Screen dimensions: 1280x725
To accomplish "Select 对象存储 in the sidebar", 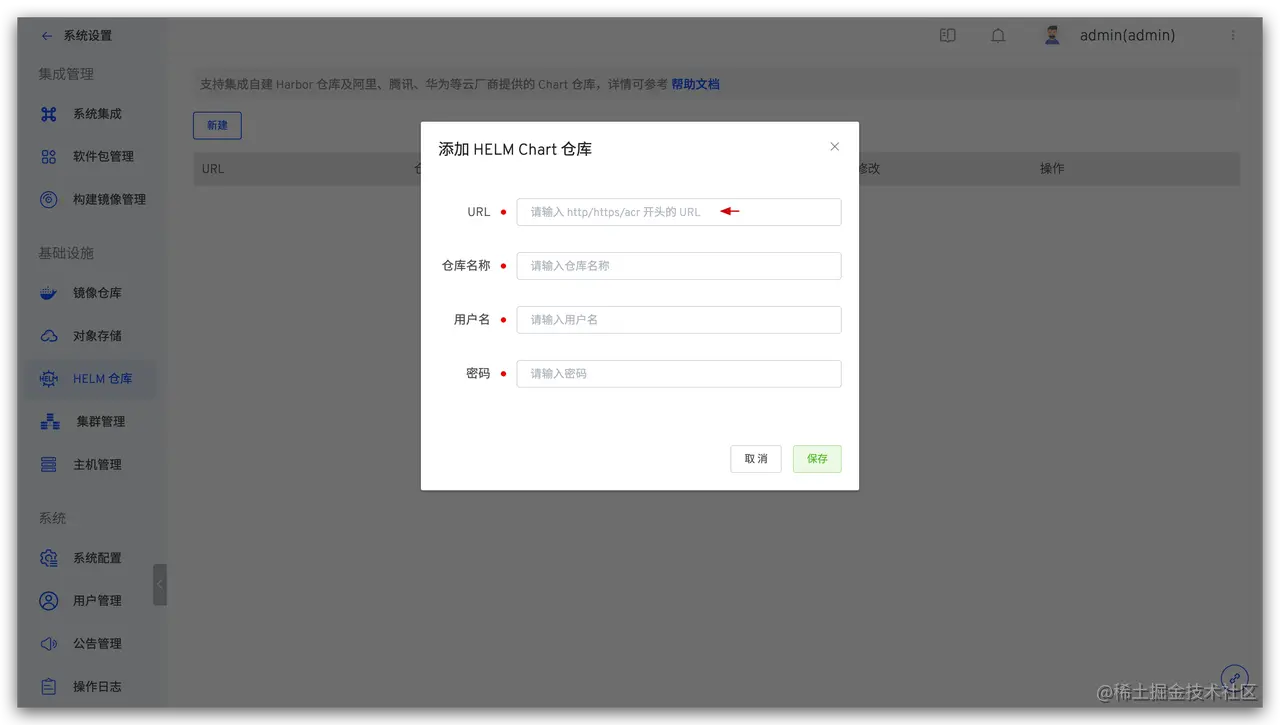I will coord(97,336).
